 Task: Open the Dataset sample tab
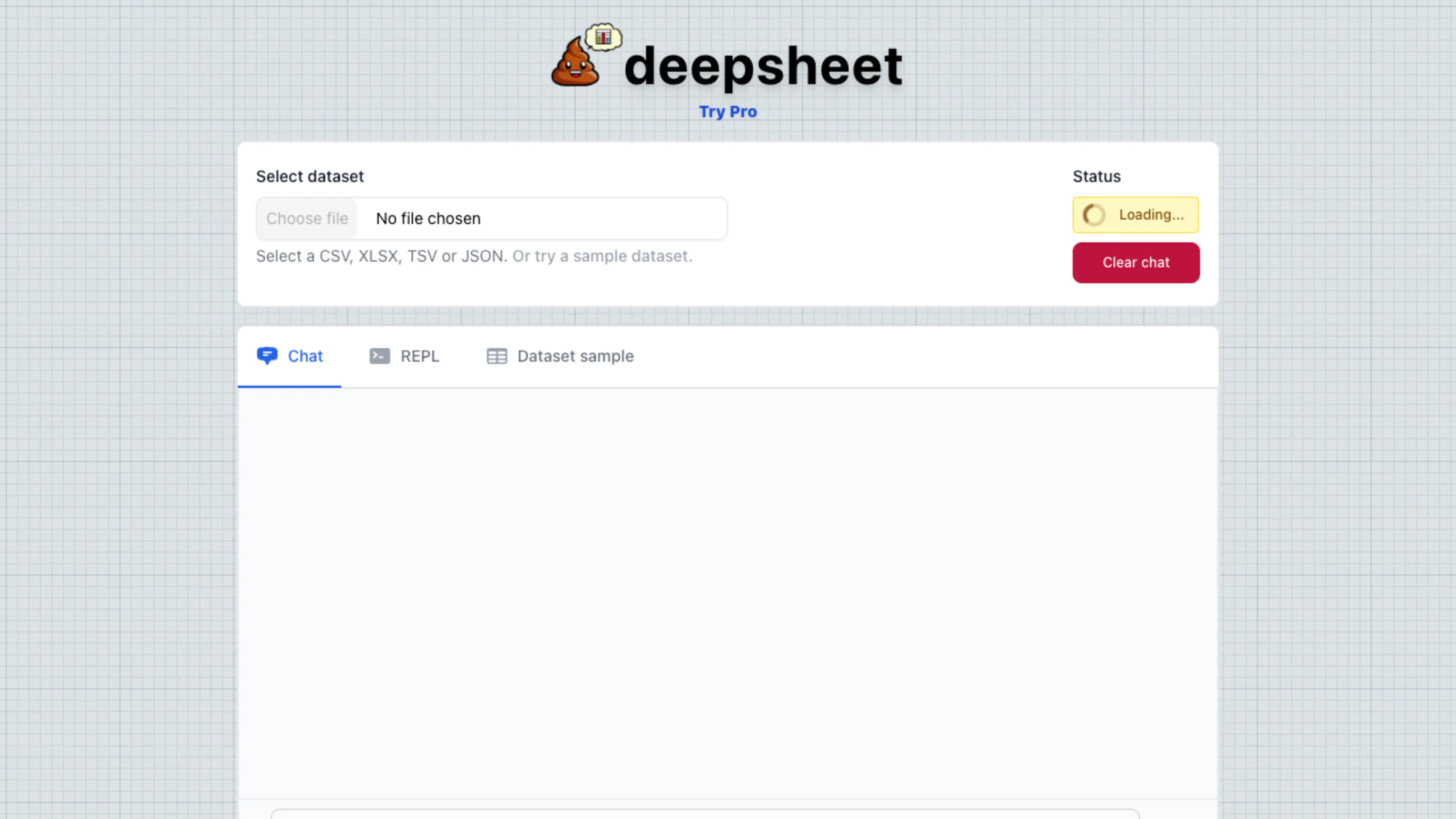pyautogui.click(x=575, y=356)
